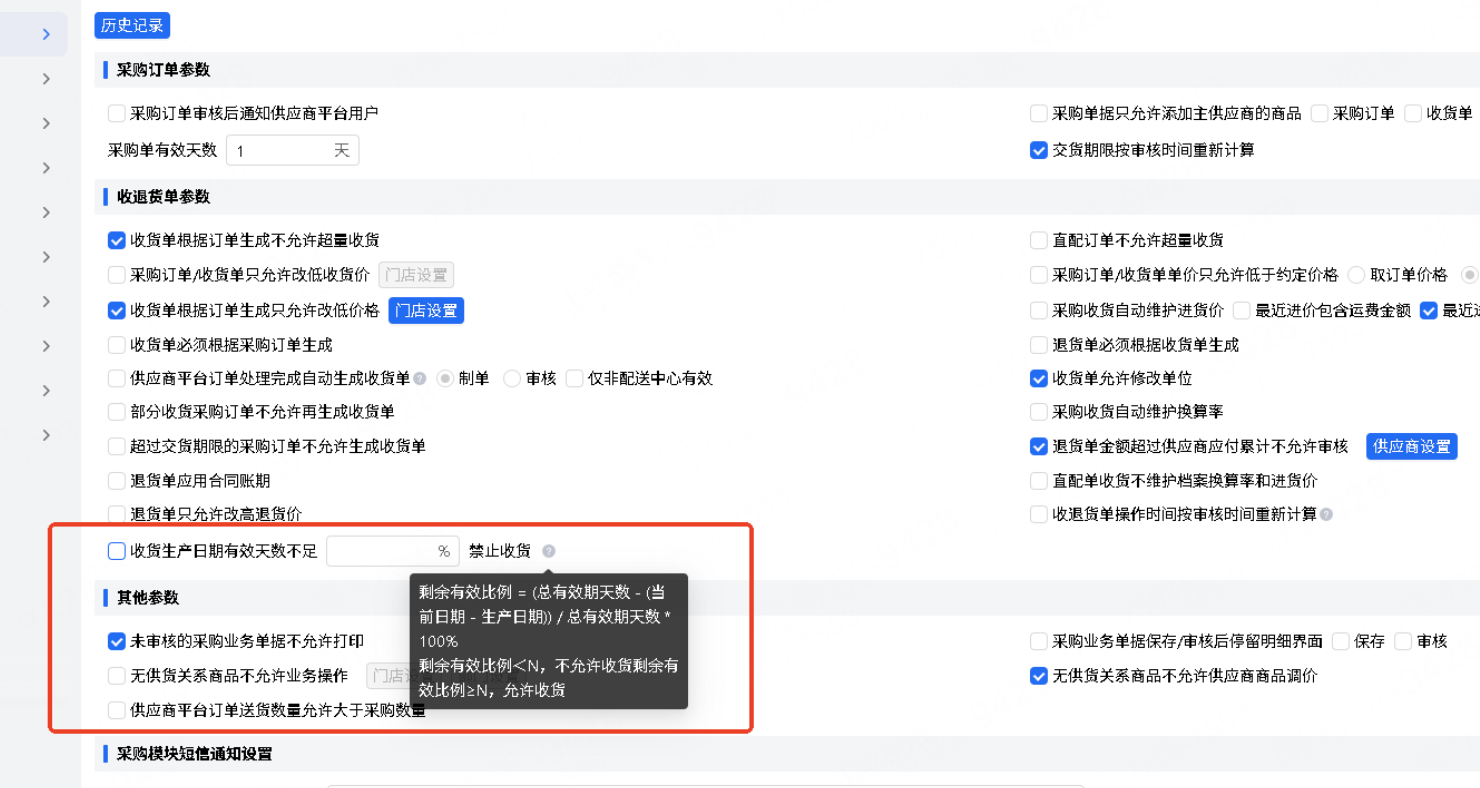This screenshot has height=788, width=1480.
Task: Check 仅非配送中心有效 option
Action: 574,379
